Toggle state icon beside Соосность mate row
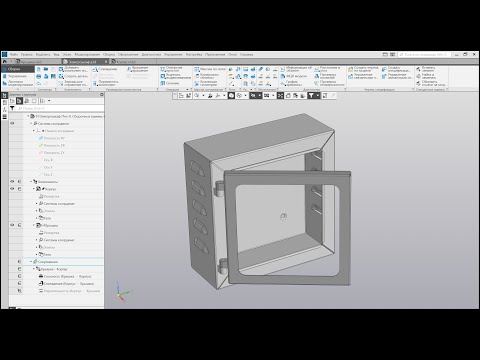480x360 pixels. [x=19, y=276]
